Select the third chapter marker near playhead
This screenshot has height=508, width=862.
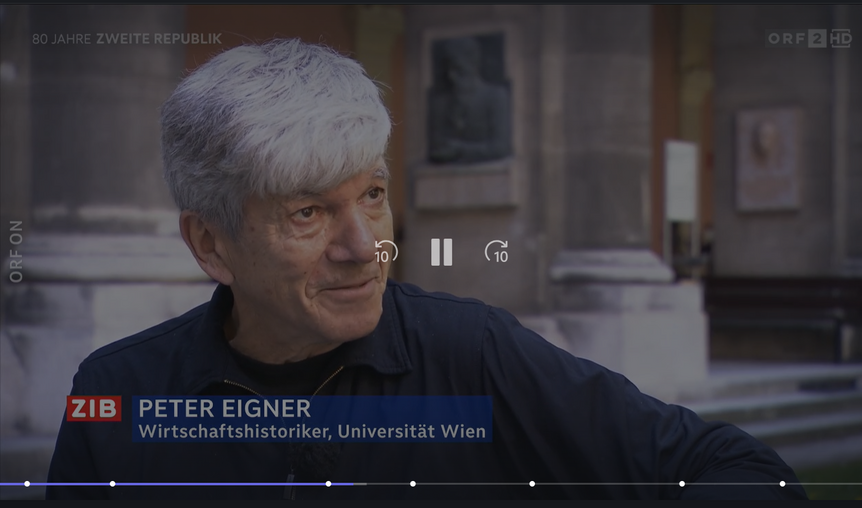(328, 484)
